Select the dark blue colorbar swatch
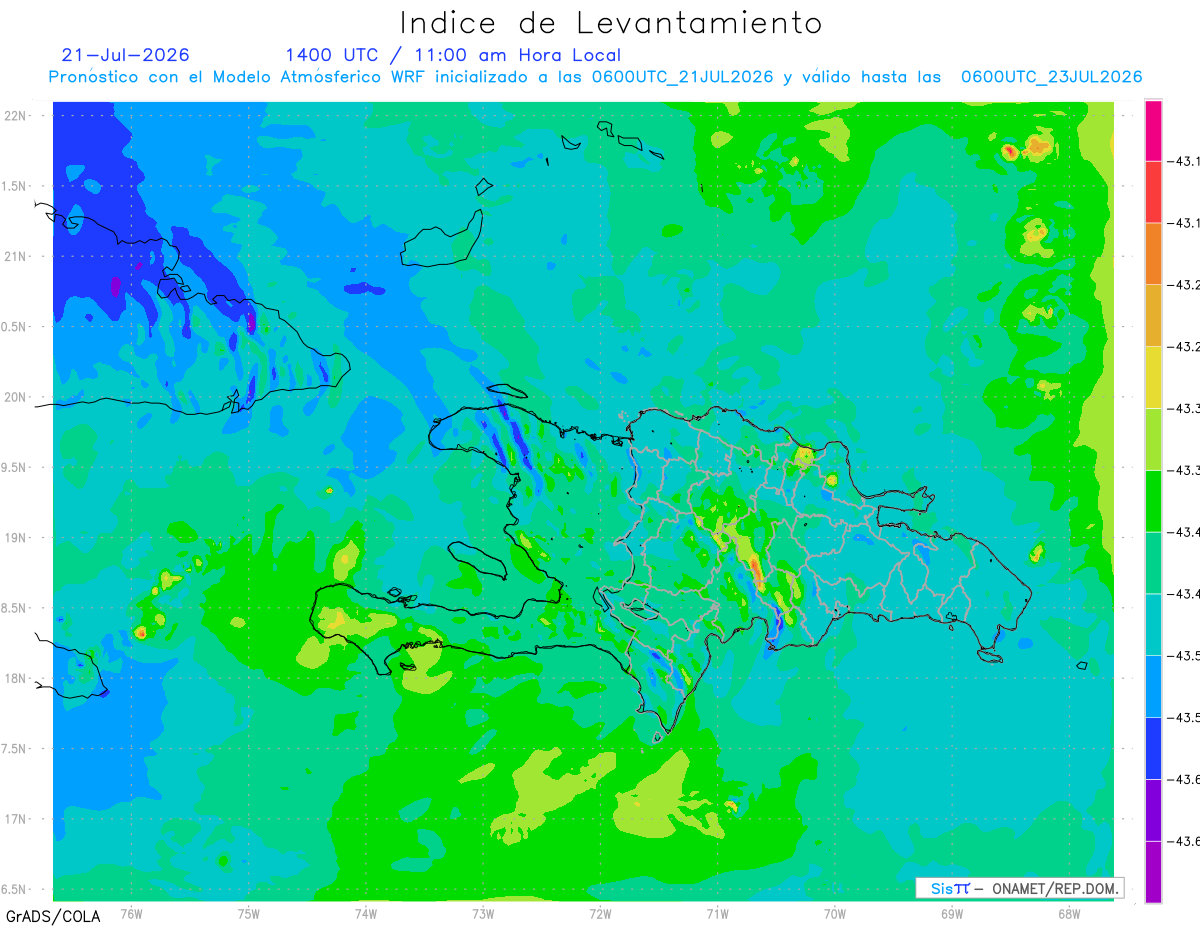Screen dimensions: 1200x927 click(1153, 748)
